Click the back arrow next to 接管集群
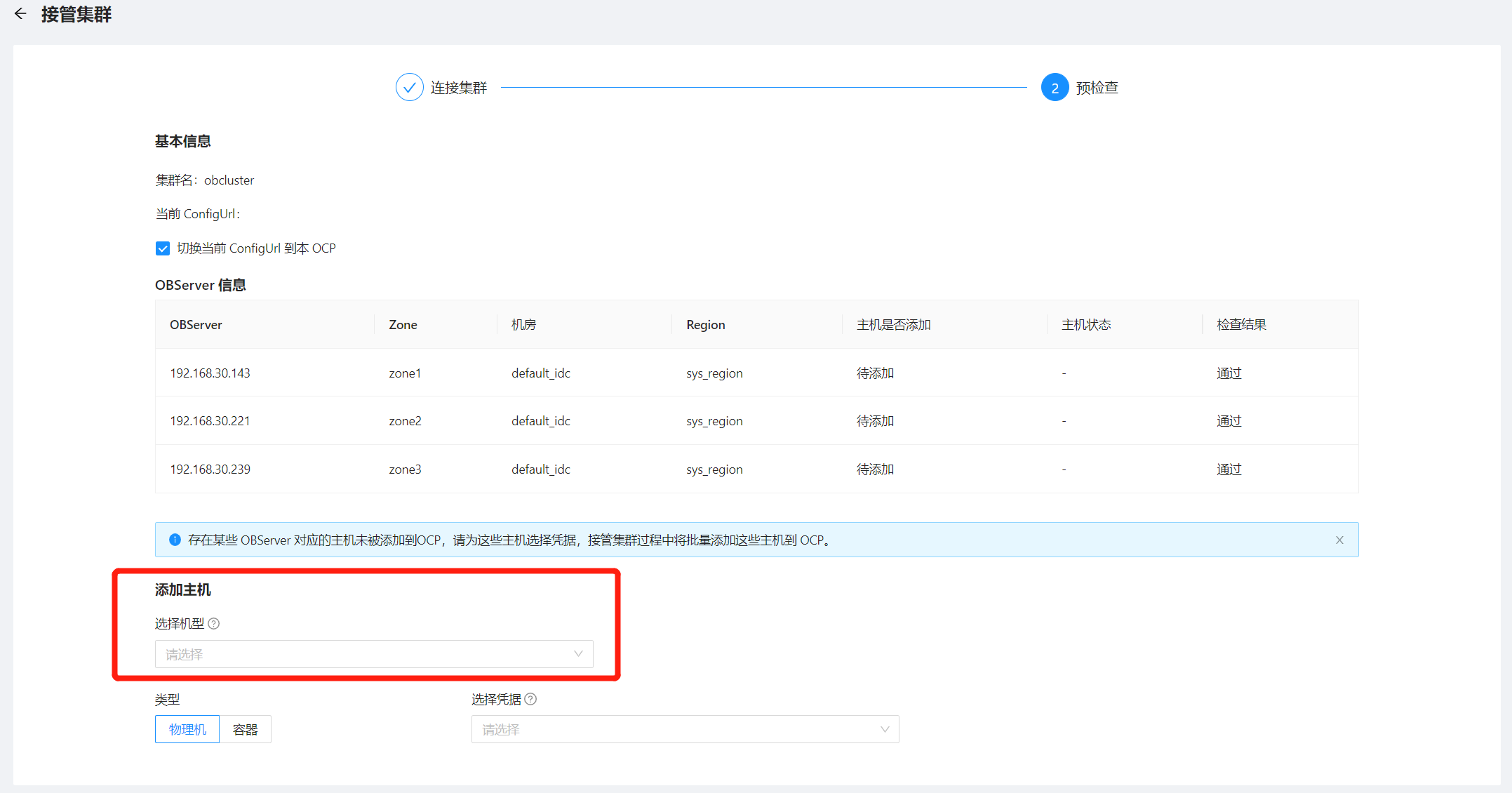This screenshot has width=1512, height=793. [20, 13]
